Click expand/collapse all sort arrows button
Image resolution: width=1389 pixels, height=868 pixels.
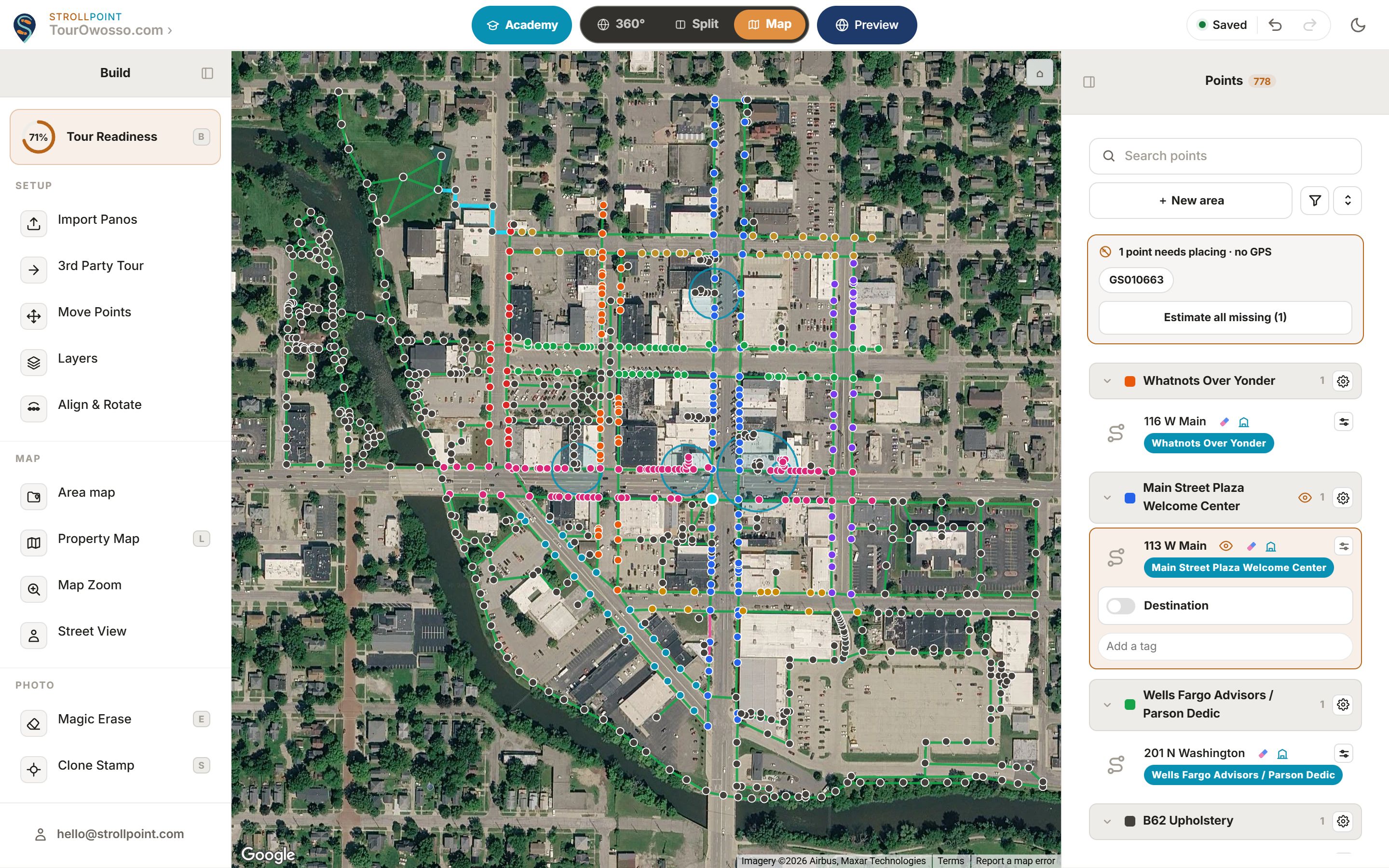[x=1348, y=201]
